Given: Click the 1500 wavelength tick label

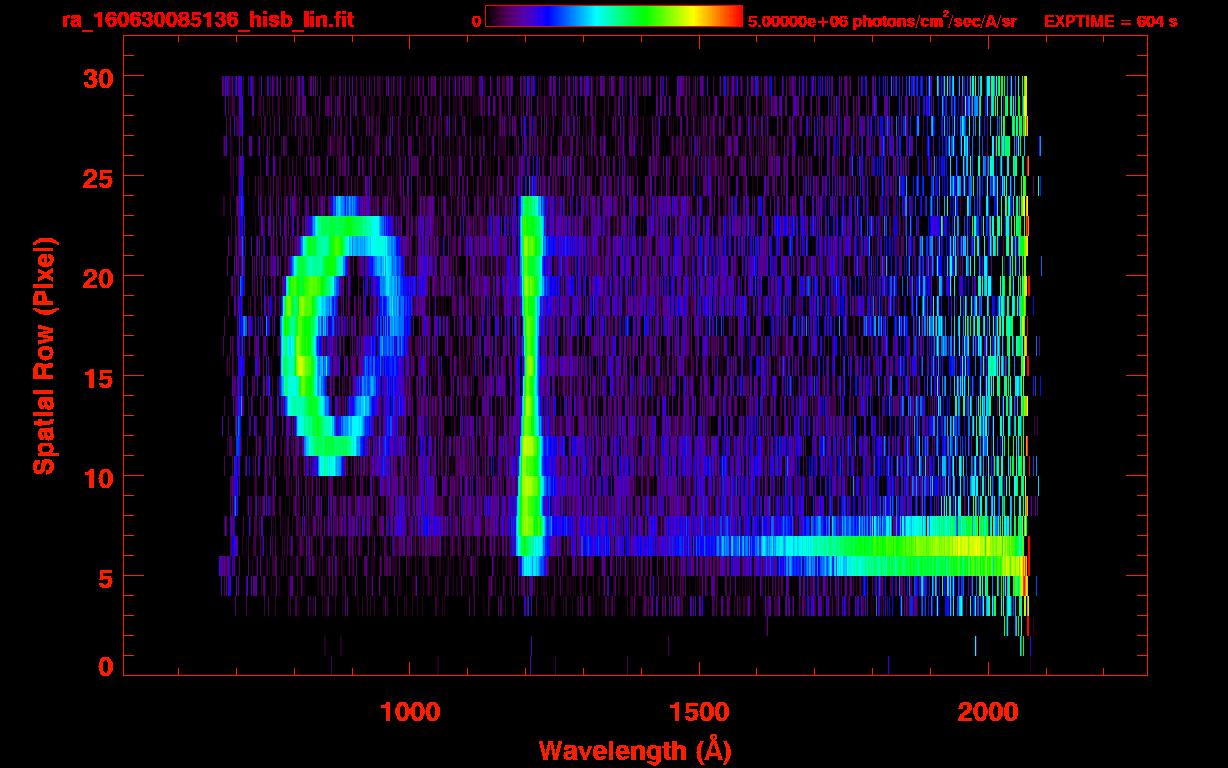Looking at the screenshot, I should click(x=698, y=712).
